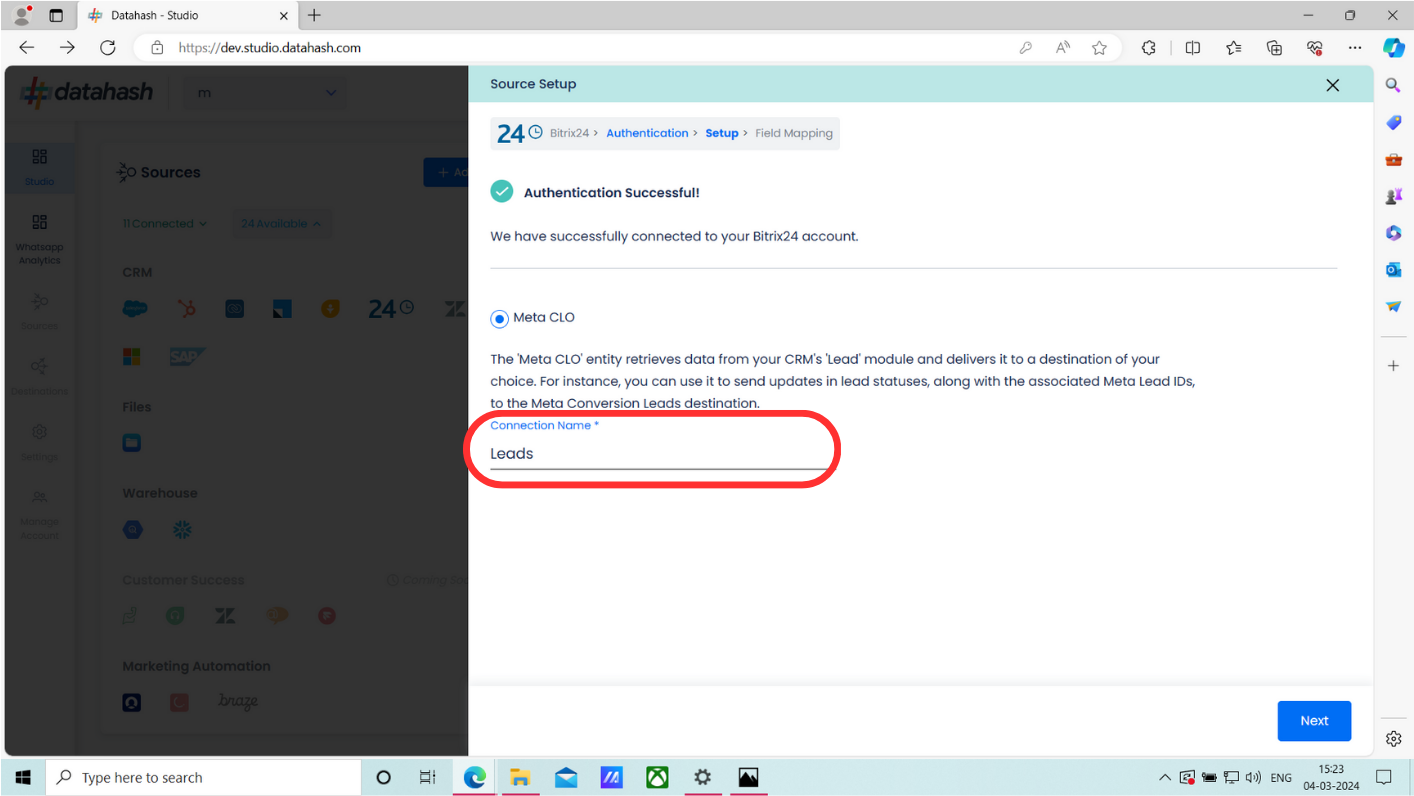Open sidebar Outlook icon
This screenshot has width=1414, height=796.
1393,269
